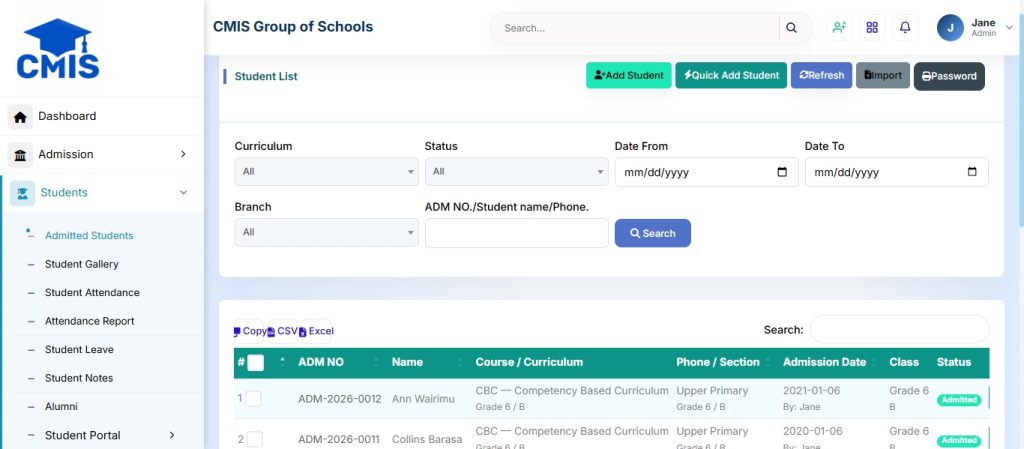This screenshot has height=449, width=1024.
Task: Open the apps grid icon in header
Action: (x=872, y=27)
